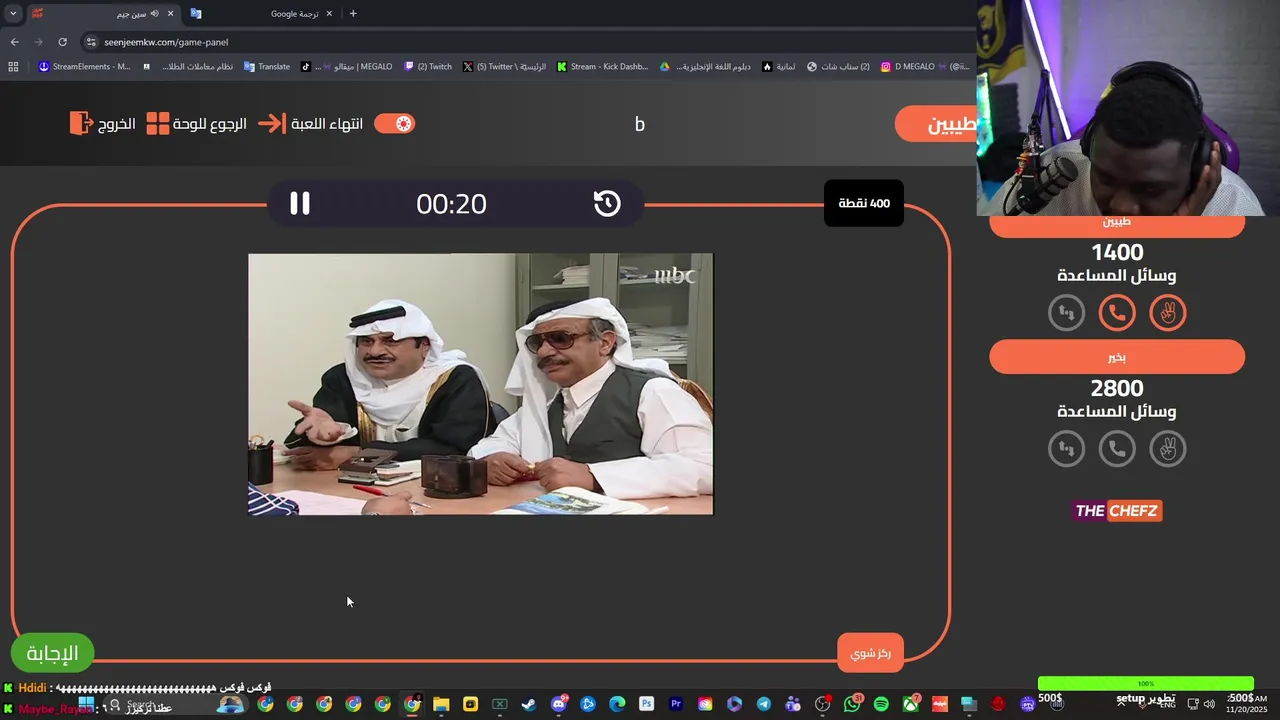
Task: Click the بخير team name bar
Action: (1117, 357)
